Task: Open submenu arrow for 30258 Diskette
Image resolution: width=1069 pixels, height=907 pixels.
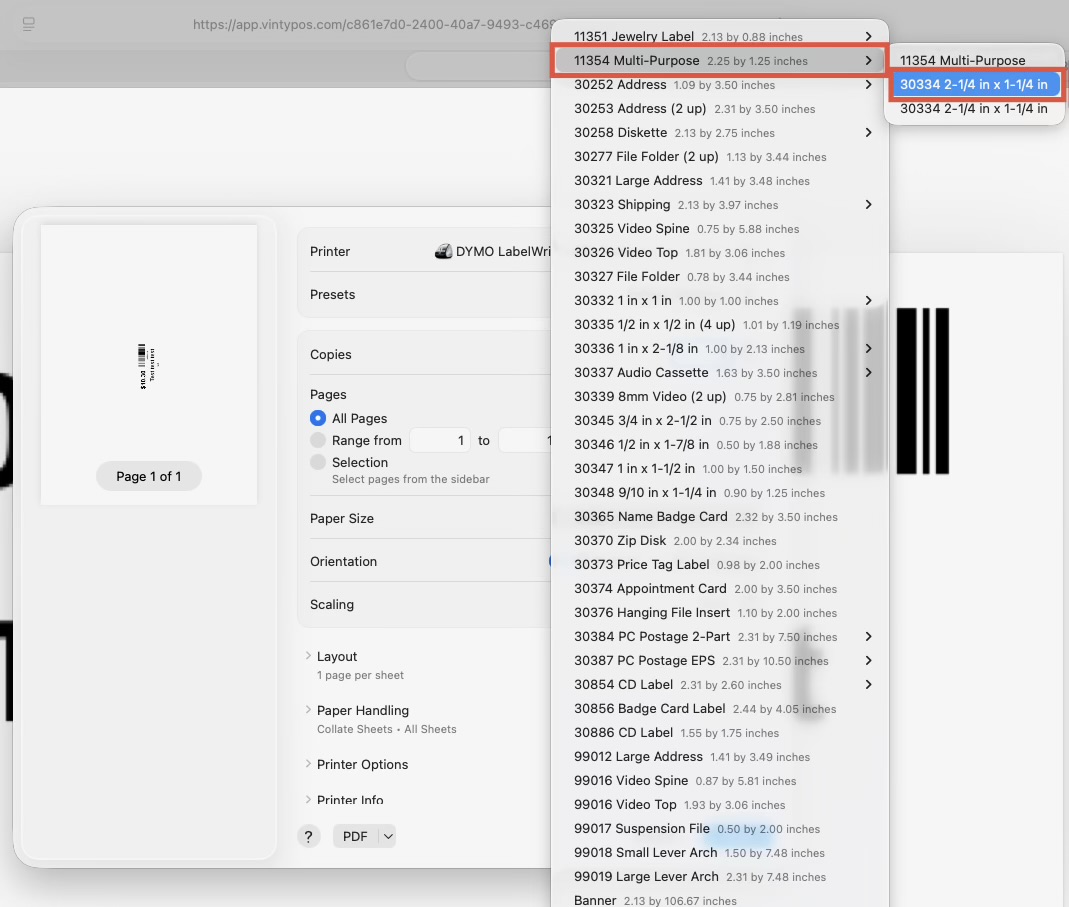Action: click(868, 132)
